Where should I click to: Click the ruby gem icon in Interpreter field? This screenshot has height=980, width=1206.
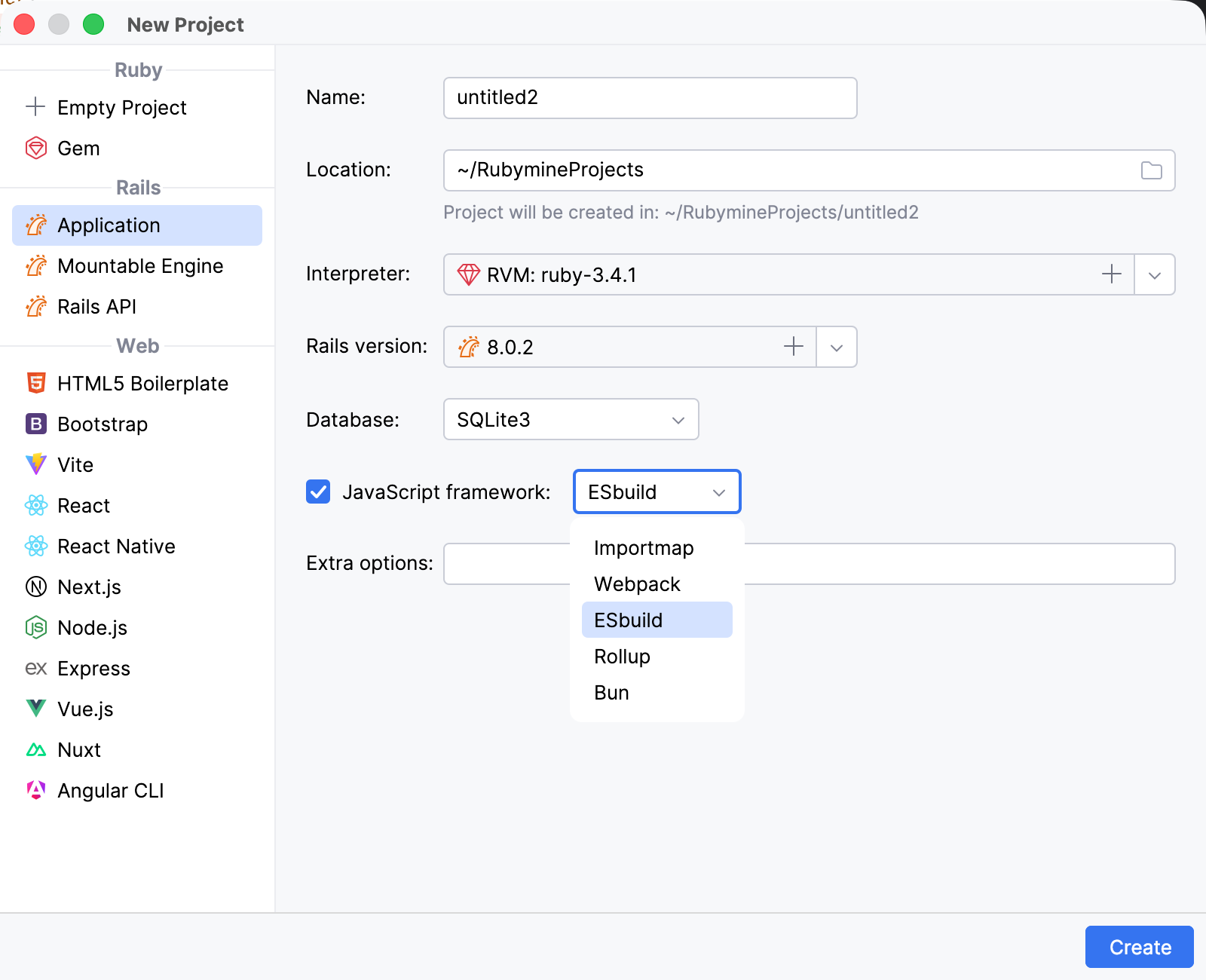click(x=469, y=274)
